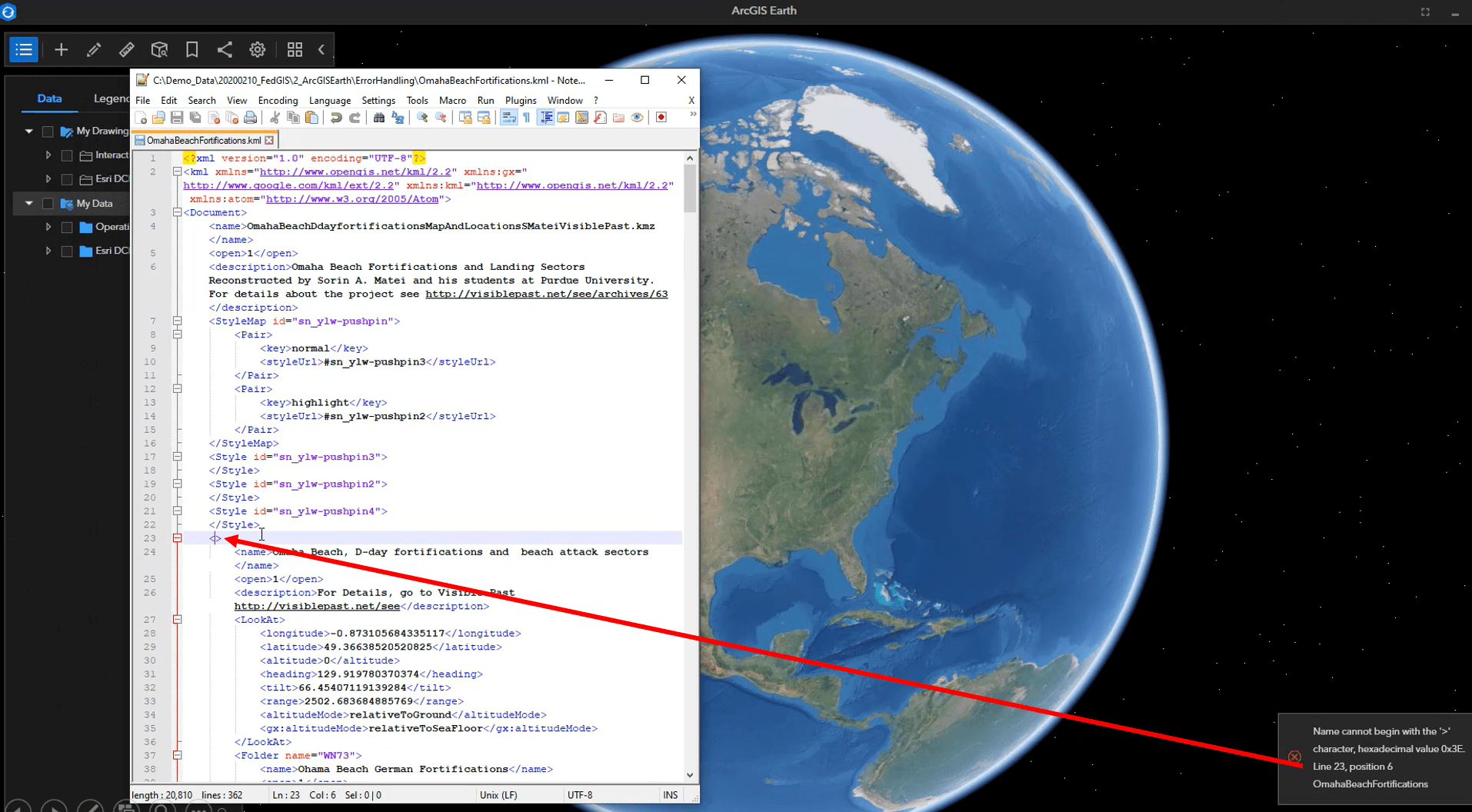Collapse the red fold marker at line 23

177,538
